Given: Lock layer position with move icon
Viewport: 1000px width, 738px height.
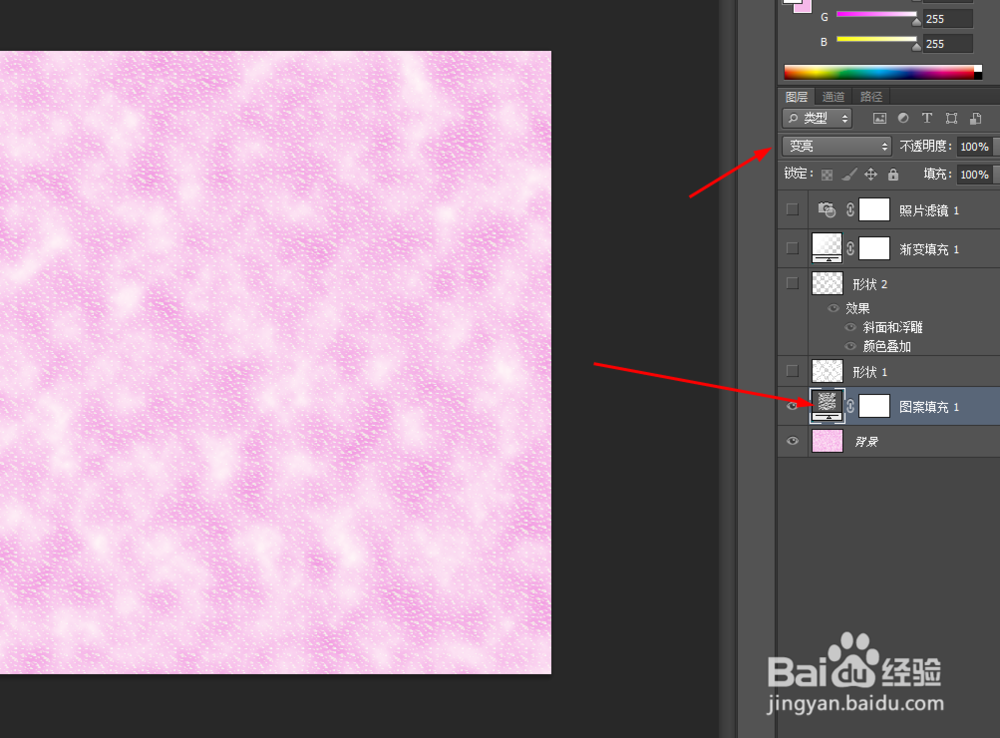Looking at the screenshot, I should click(x=871, y=174).
